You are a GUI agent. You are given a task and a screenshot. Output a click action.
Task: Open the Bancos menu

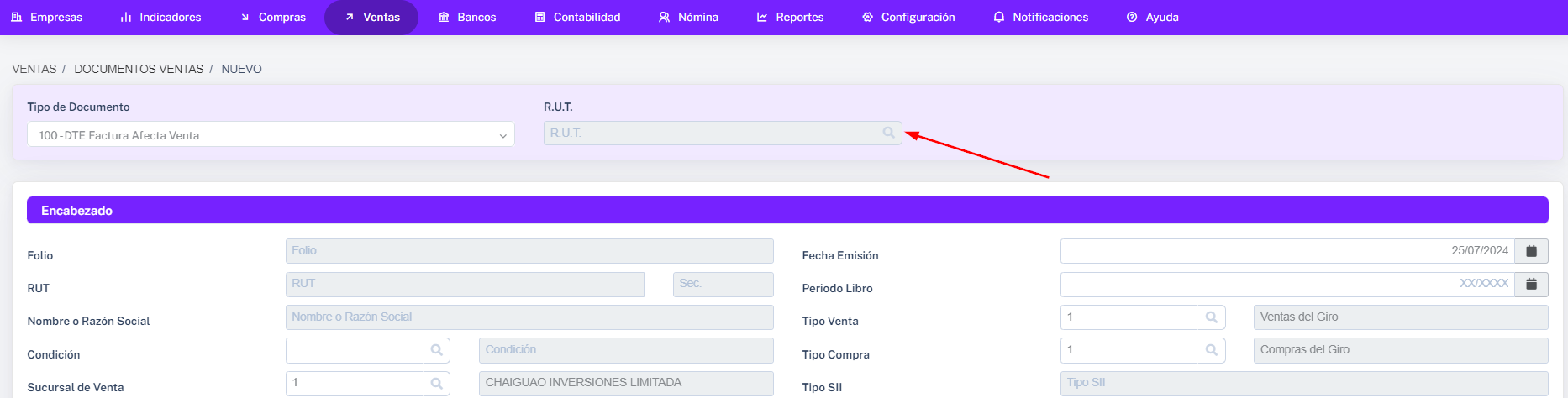coord(467,17)
